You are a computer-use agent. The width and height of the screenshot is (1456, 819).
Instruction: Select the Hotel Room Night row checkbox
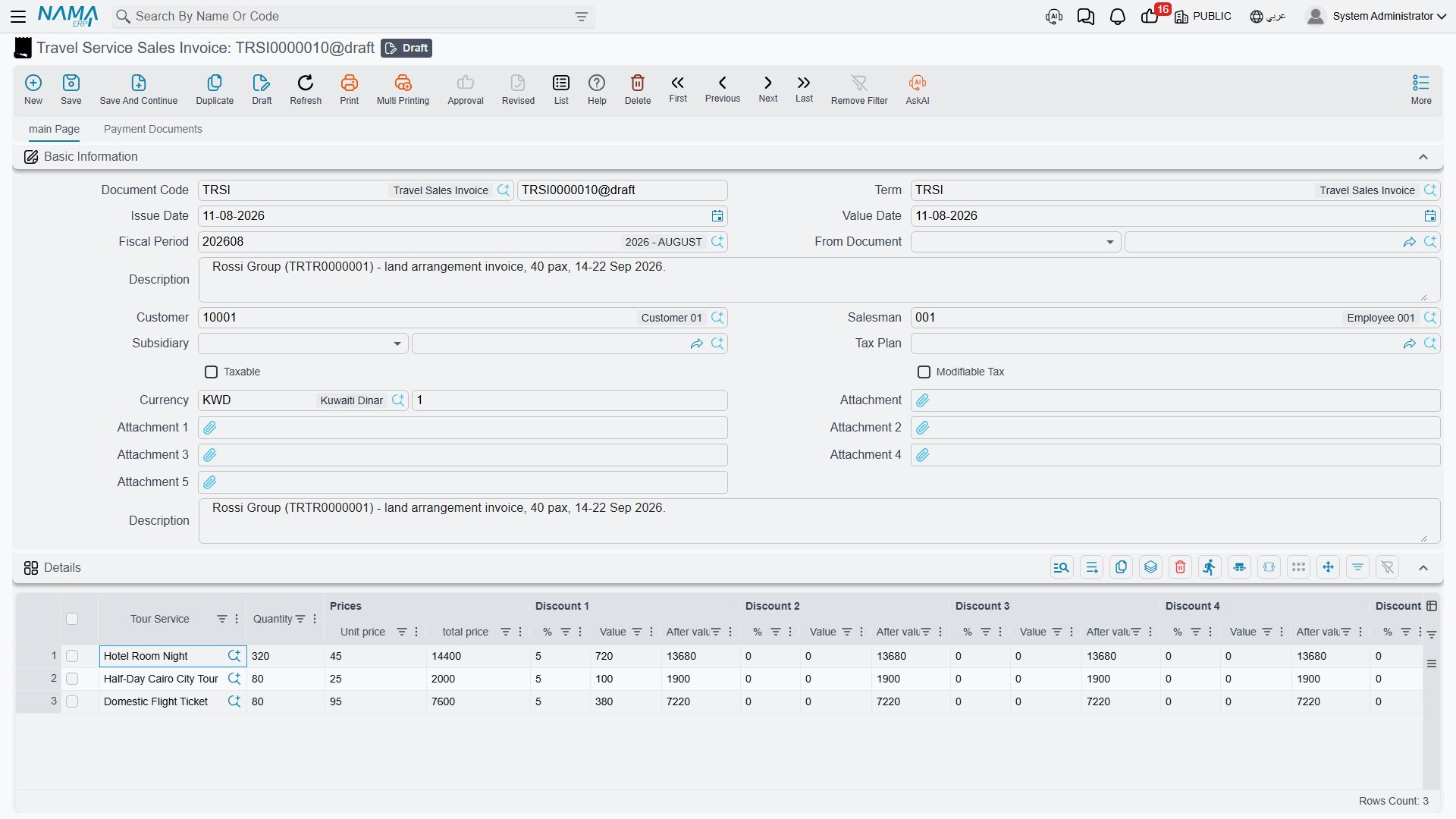72,656
